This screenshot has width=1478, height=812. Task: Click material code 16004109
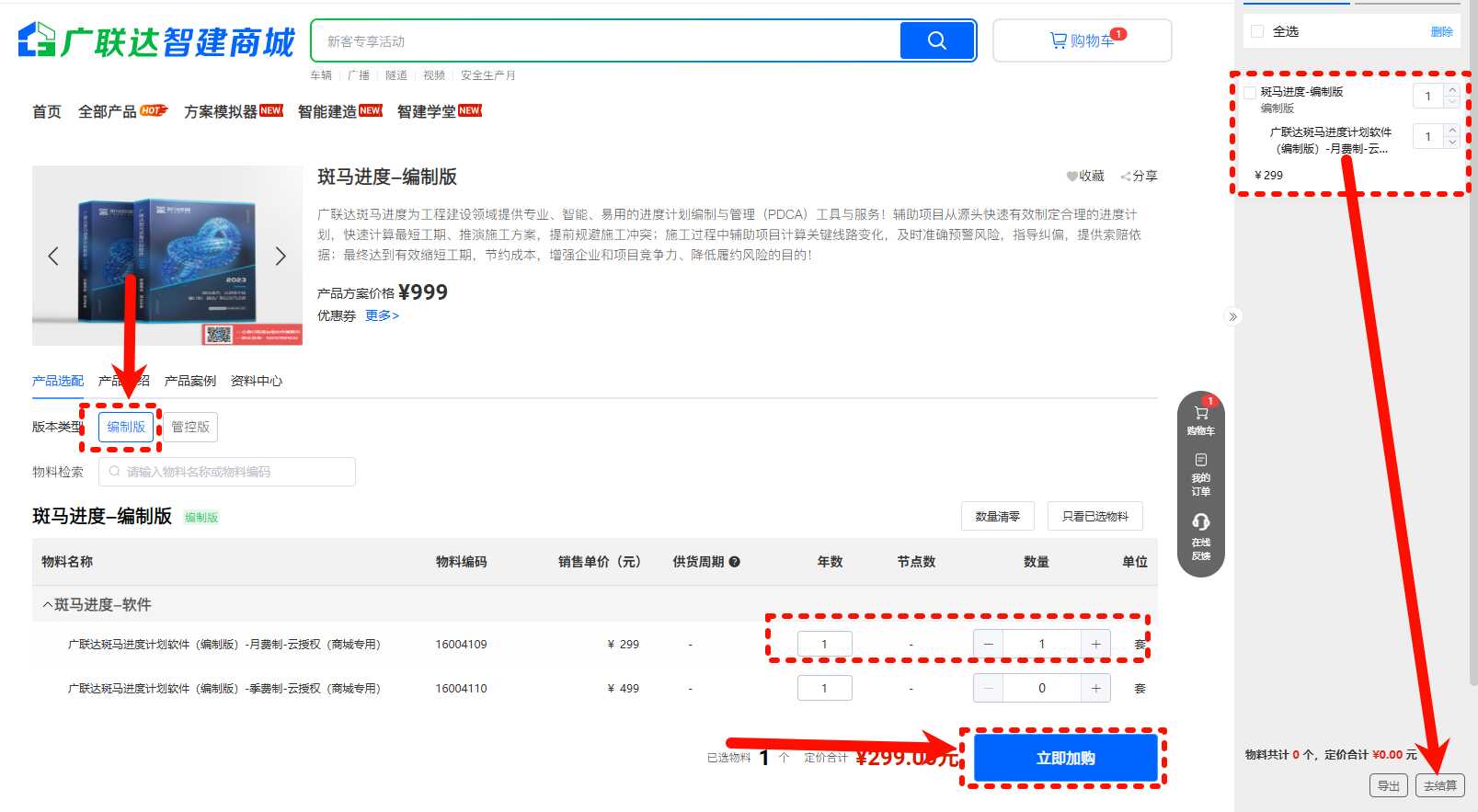point(462,644)
